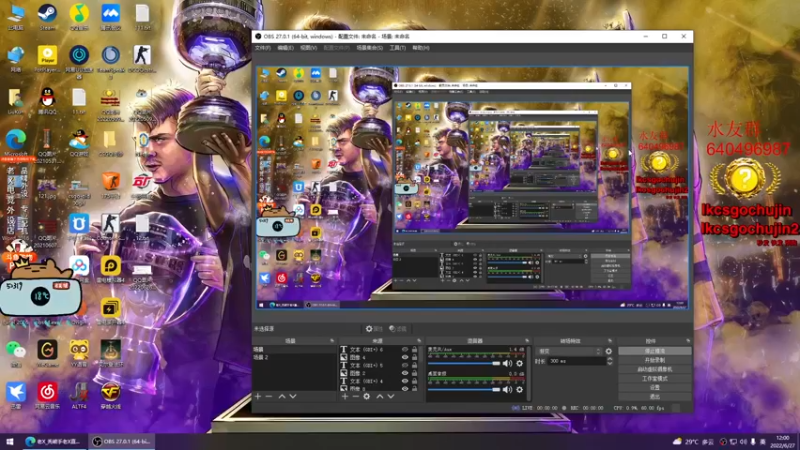Increase transition duration with up arrow
800x450 pixels.
[610, 359]
